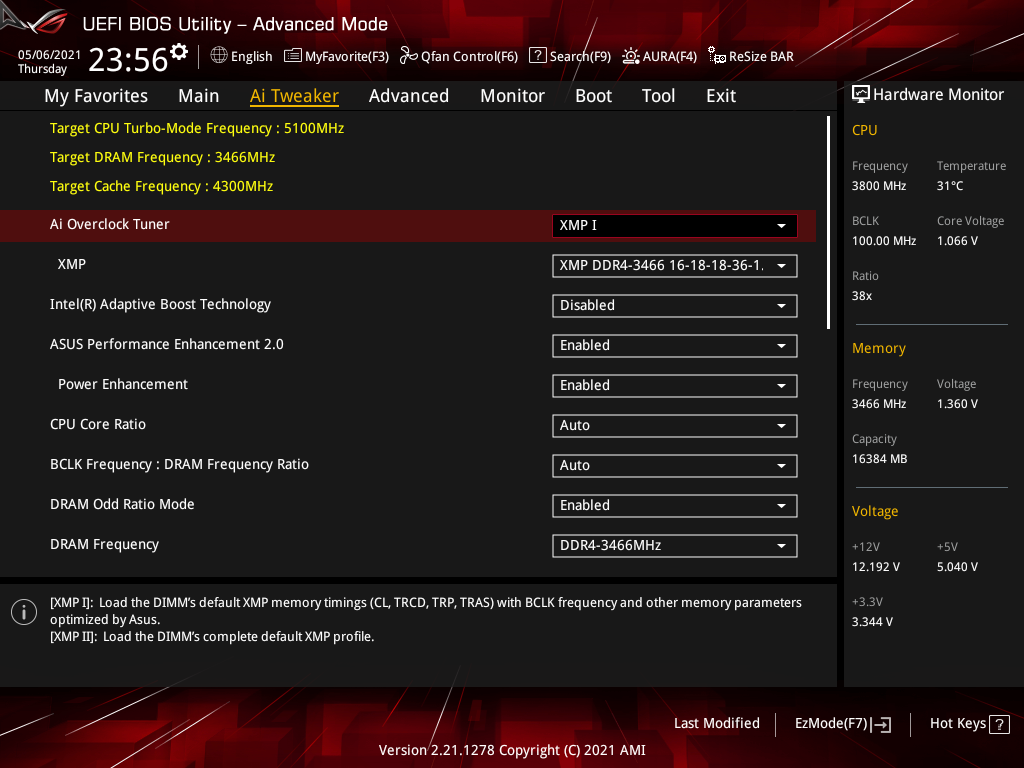Click Target Cache Frequency : 4300MHz text
Image resolution: width=1024 pixels, height=768 pixels.
[161, 186]
